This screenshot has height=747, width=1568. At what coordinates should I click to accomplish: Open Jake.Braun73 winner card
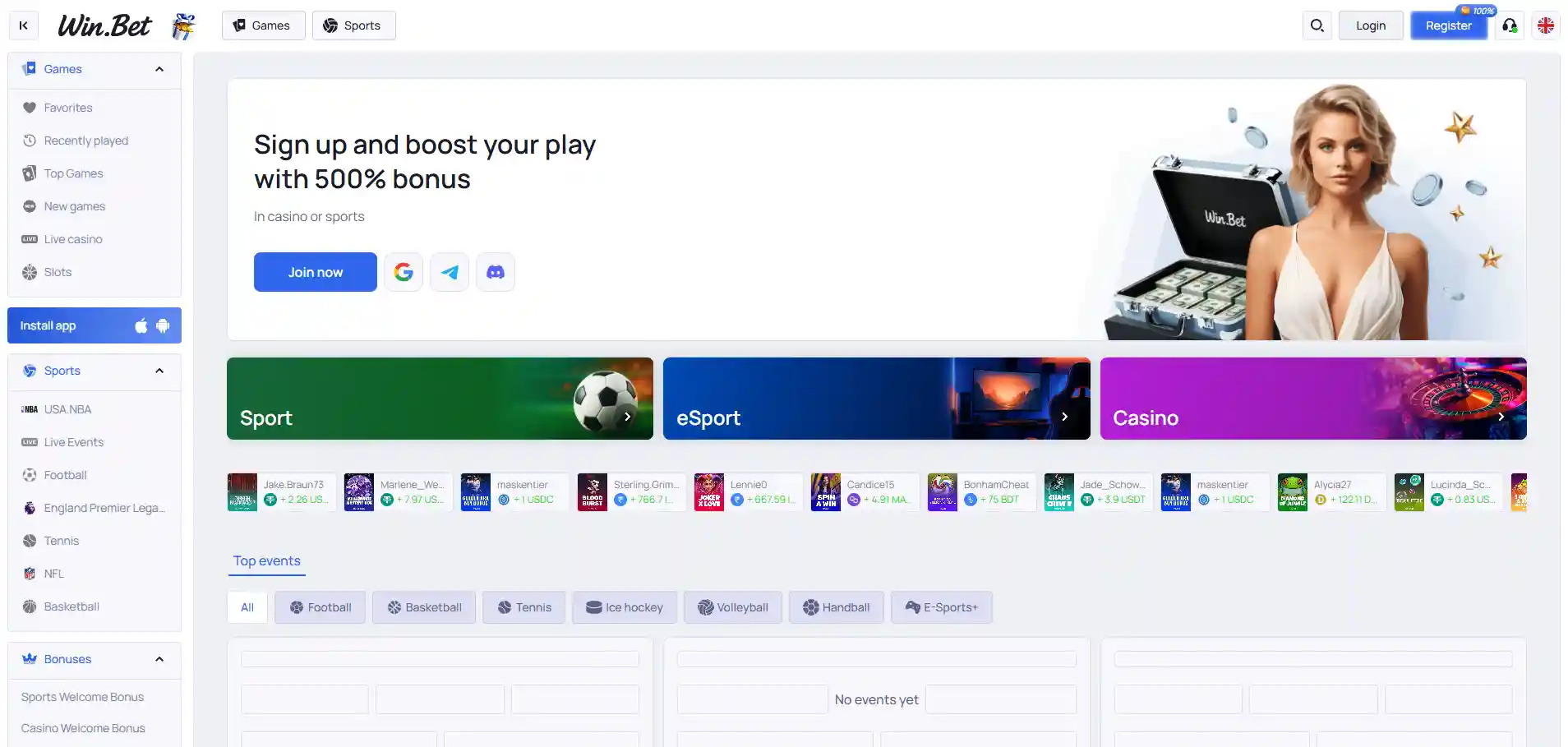(x=281, y=492)
